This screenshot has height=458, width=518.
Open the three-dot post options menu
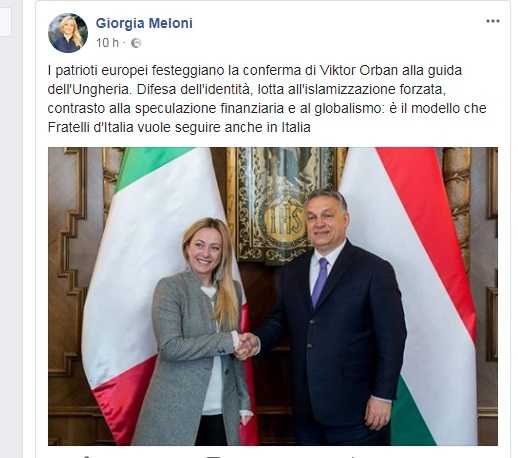pos(492,21)
